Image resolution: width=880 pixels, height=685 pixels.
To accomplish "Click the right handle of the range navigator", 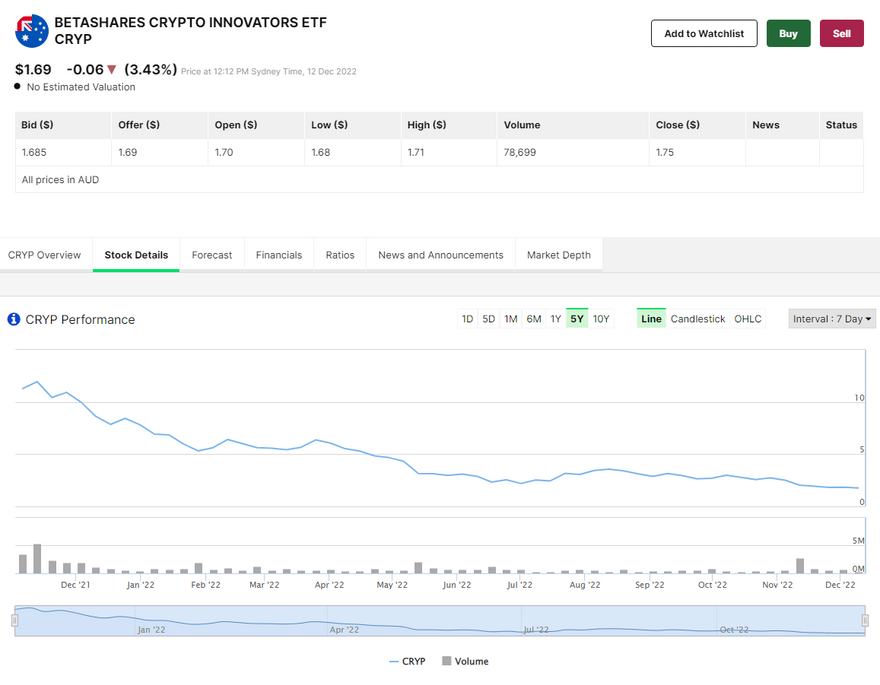I will click(865, 620).
